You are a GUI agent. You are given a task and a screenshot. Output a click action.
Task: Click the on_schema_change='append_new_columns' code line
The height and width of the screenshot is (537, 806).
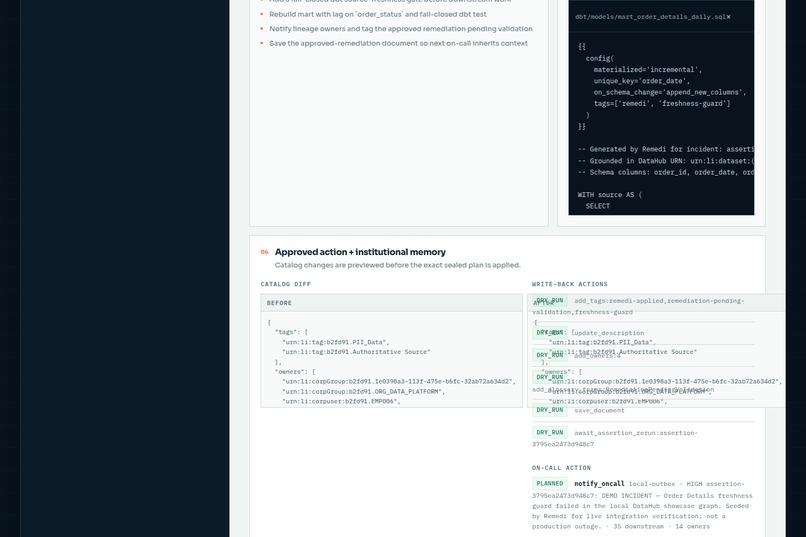(x=670, y=92)
